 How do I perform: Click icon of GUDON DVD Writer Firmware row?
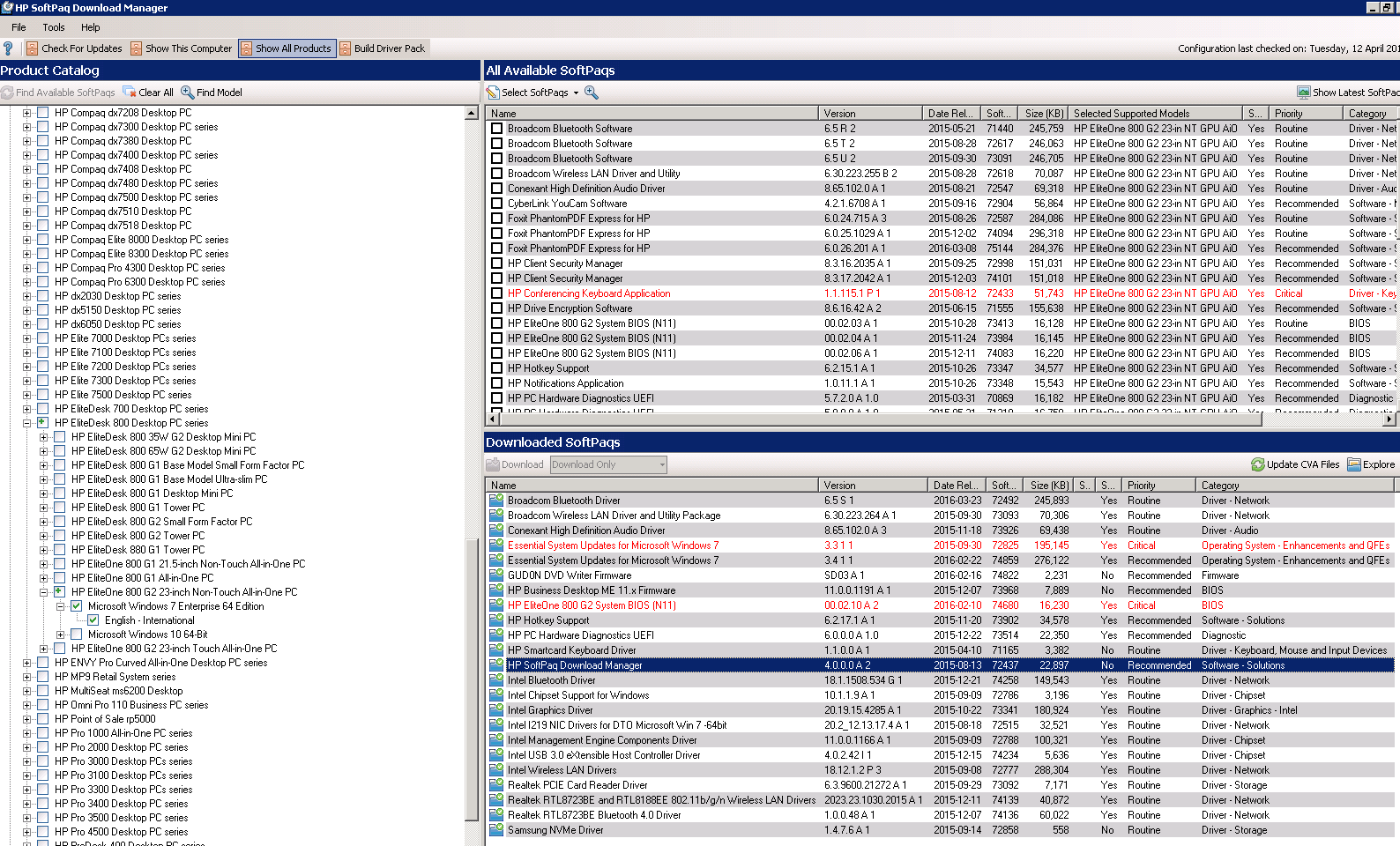pos(497,575)
